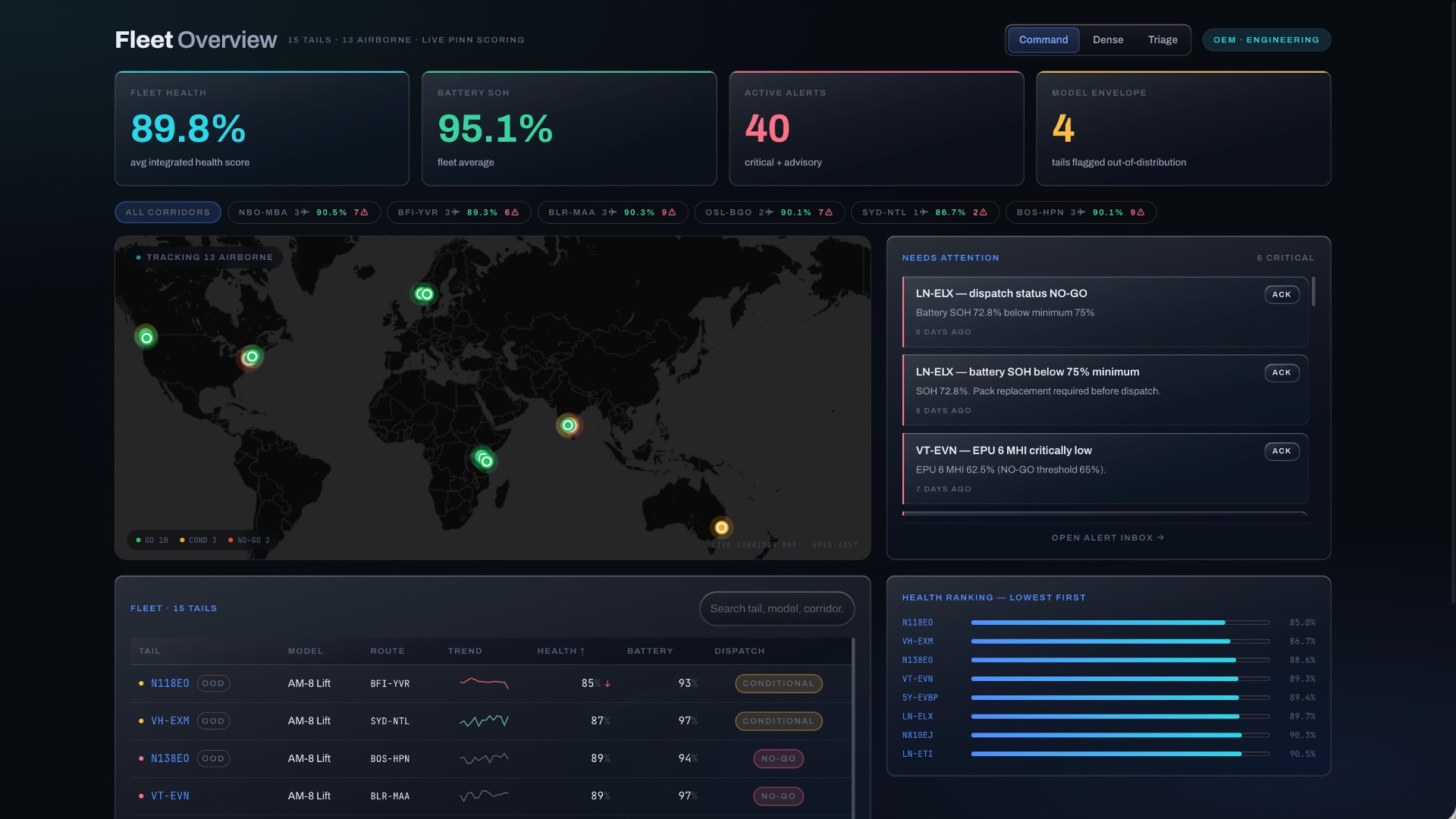Select the aircraft marker on North America's west coast
Viewport: 1456px width, 819px height.
pos(146,337)
